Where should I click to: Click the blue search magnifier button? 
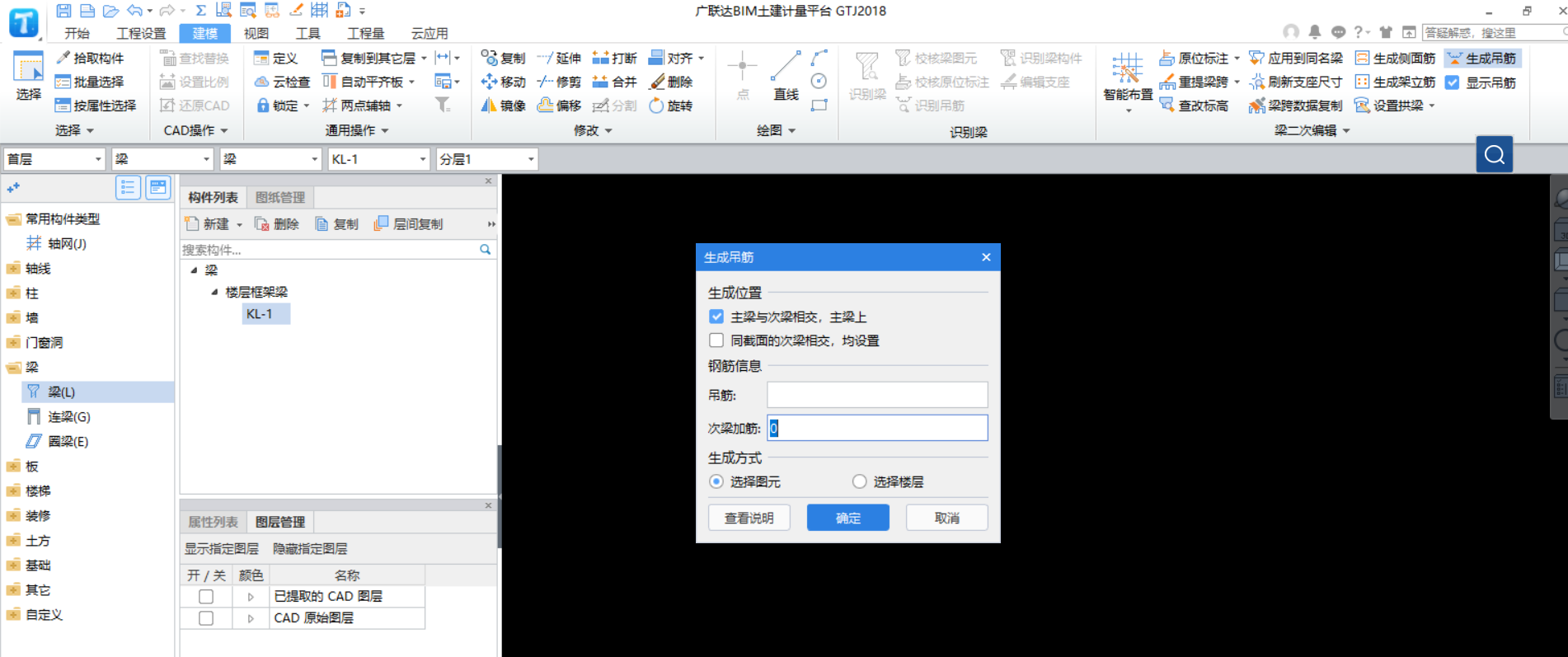(x=1495, y=154)
